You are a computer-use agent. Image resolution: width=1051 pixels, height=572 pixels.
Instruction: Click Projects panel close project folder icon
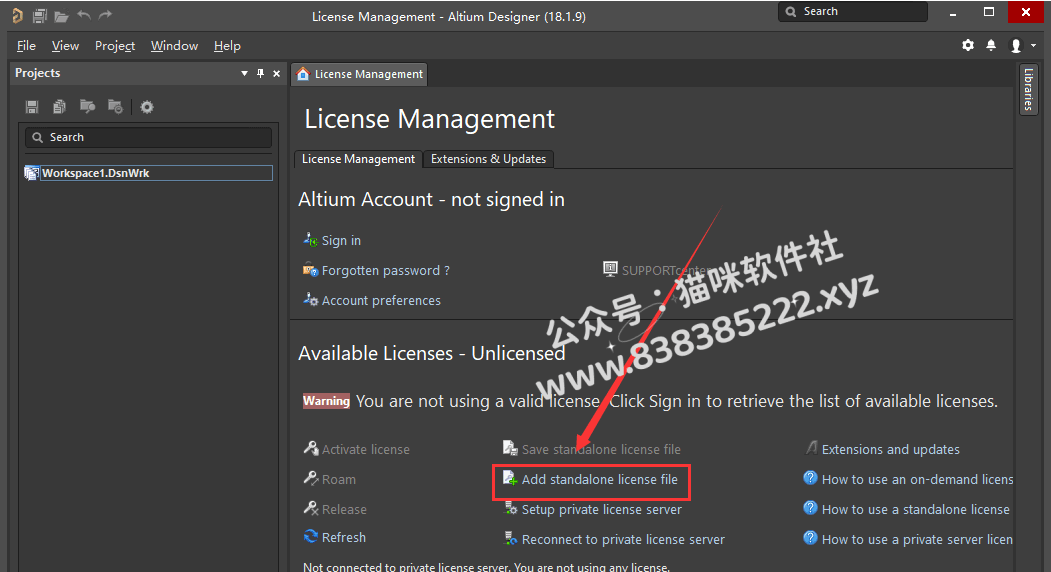[x=115, y=107]
